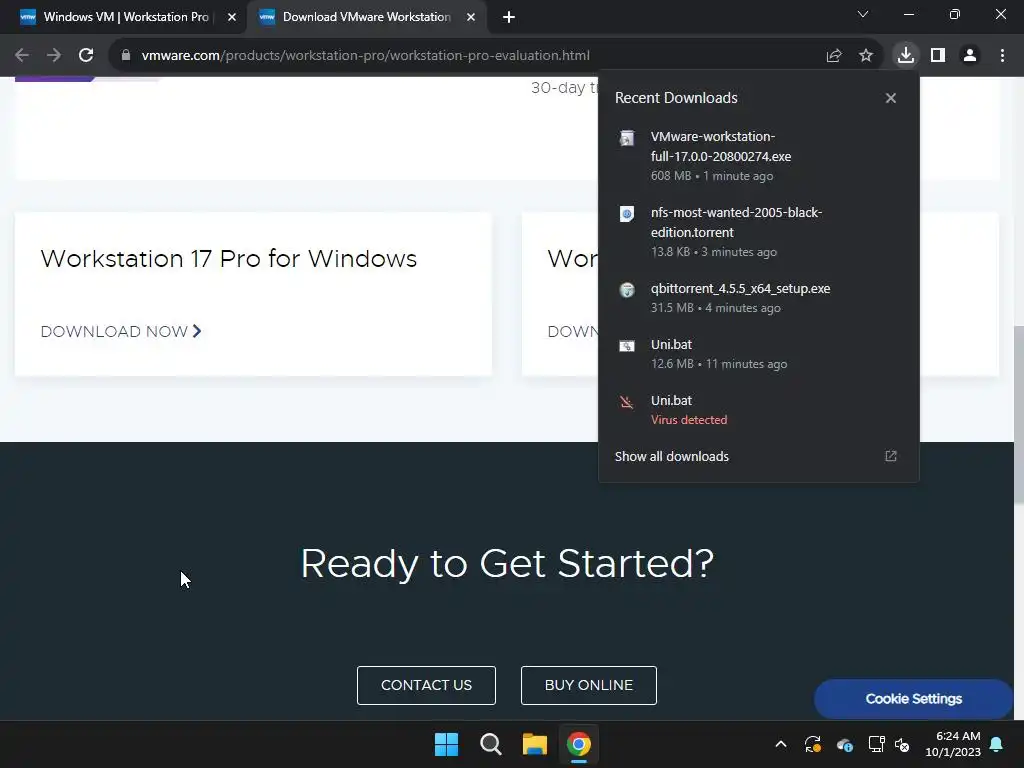This screenshot has height=768, width=1024.
Task: Click the CONTACT US button
Action: point(426,685)
